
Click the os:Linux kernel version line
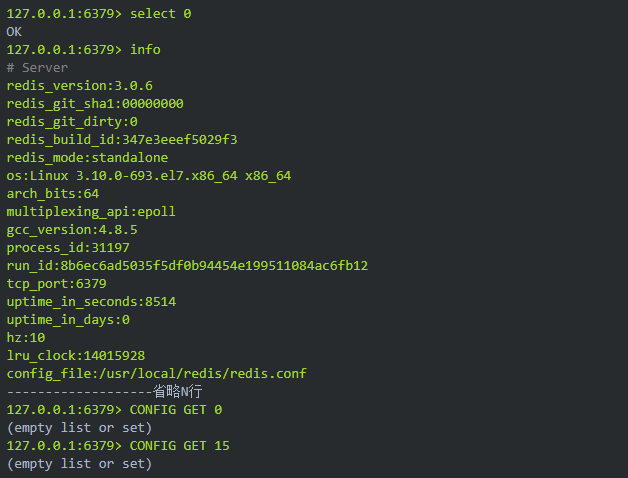tap(148, 176)
